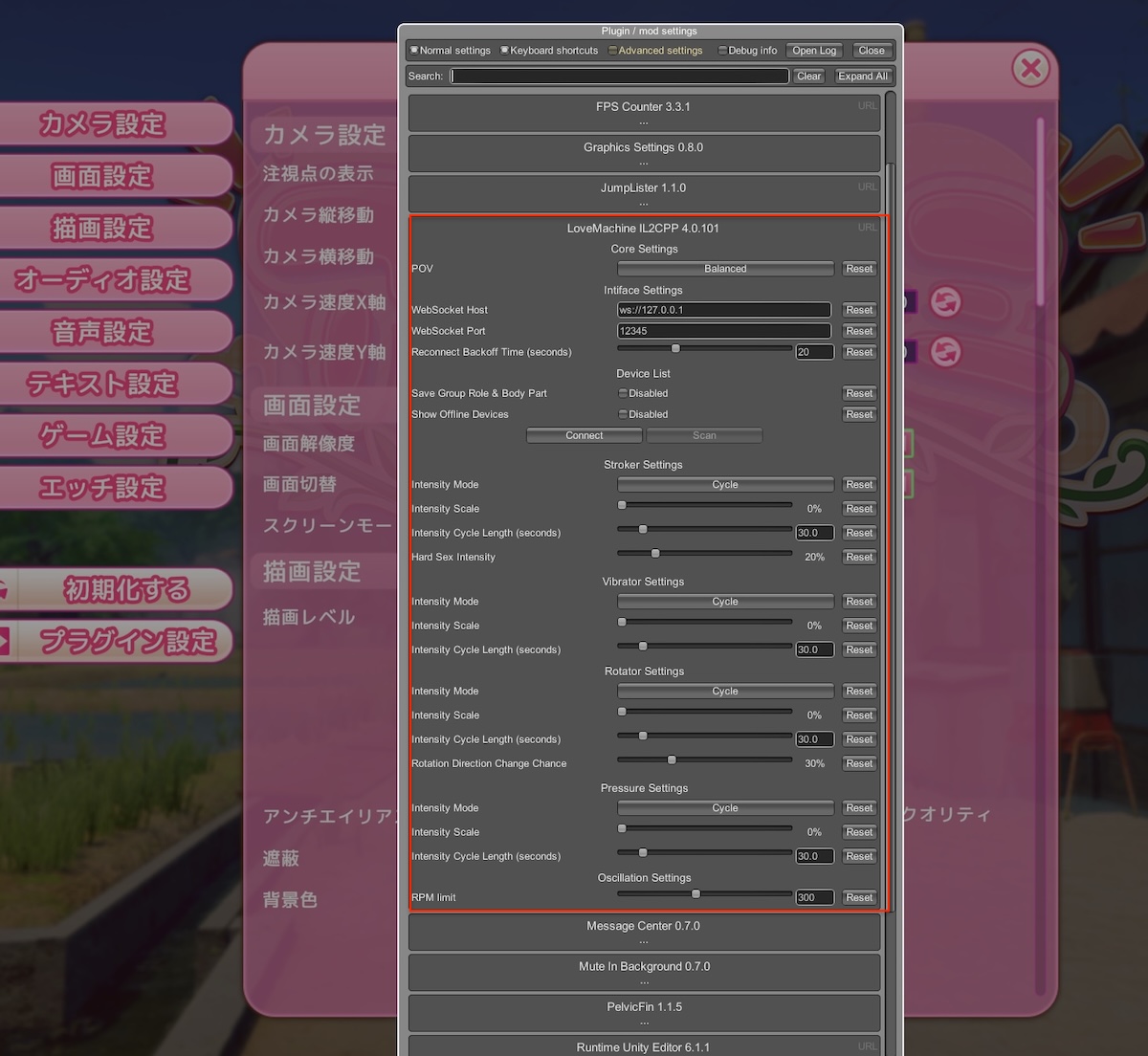
Task: Click the Connect button
Action: [584, 435]
